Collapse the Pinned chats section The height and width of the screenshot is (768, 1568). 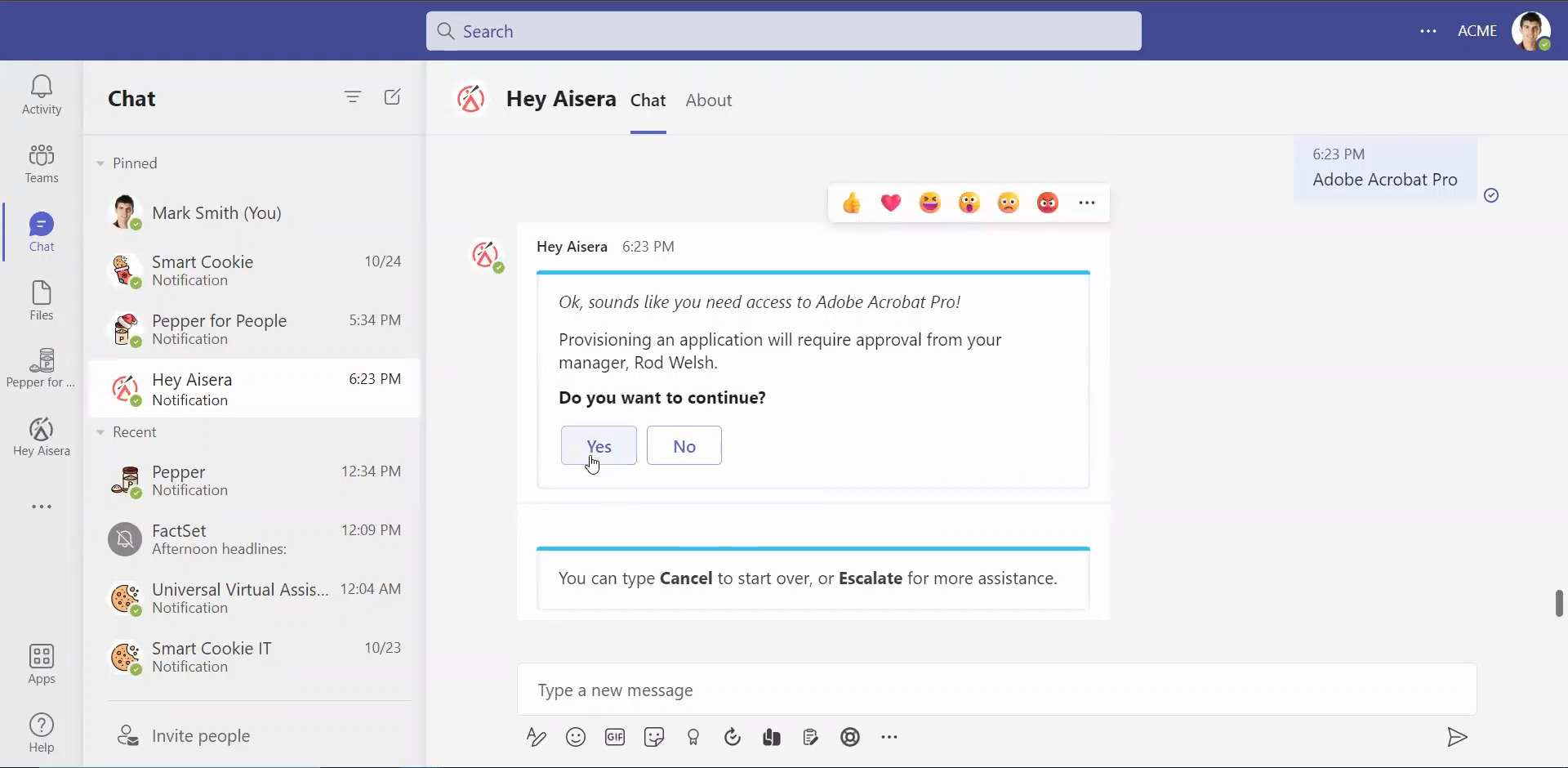[100, 162]
